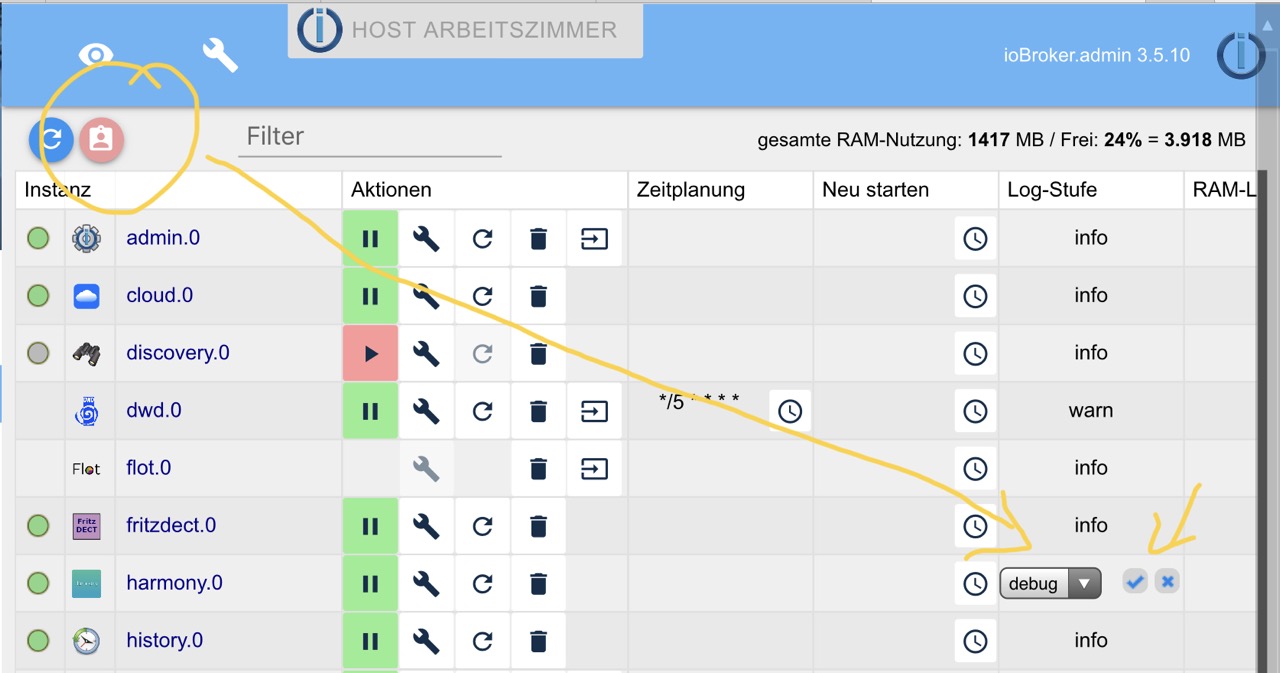Cancel log level edit with X
Viewport: 1280px width, 673px height.
[1167, 581]
